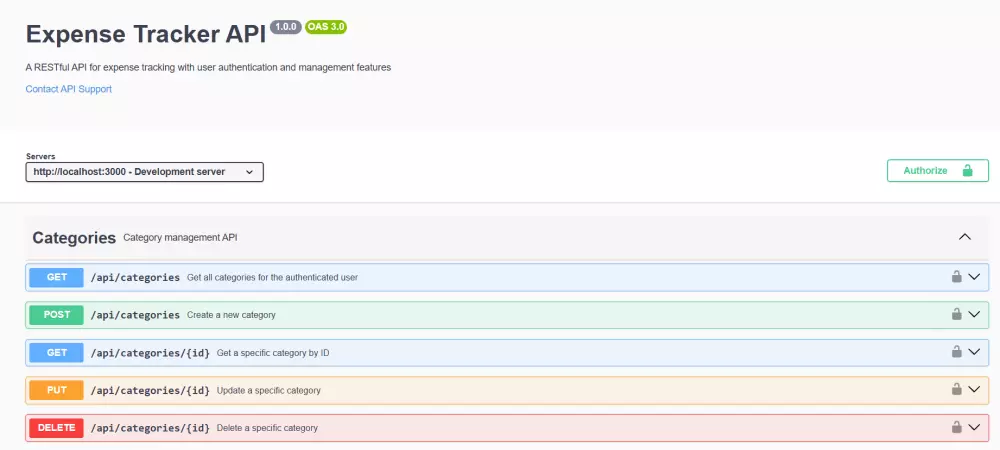Click the orange PUT method badge
Image resolution: width=1000 pixels, height=450 pixels.
57,390
